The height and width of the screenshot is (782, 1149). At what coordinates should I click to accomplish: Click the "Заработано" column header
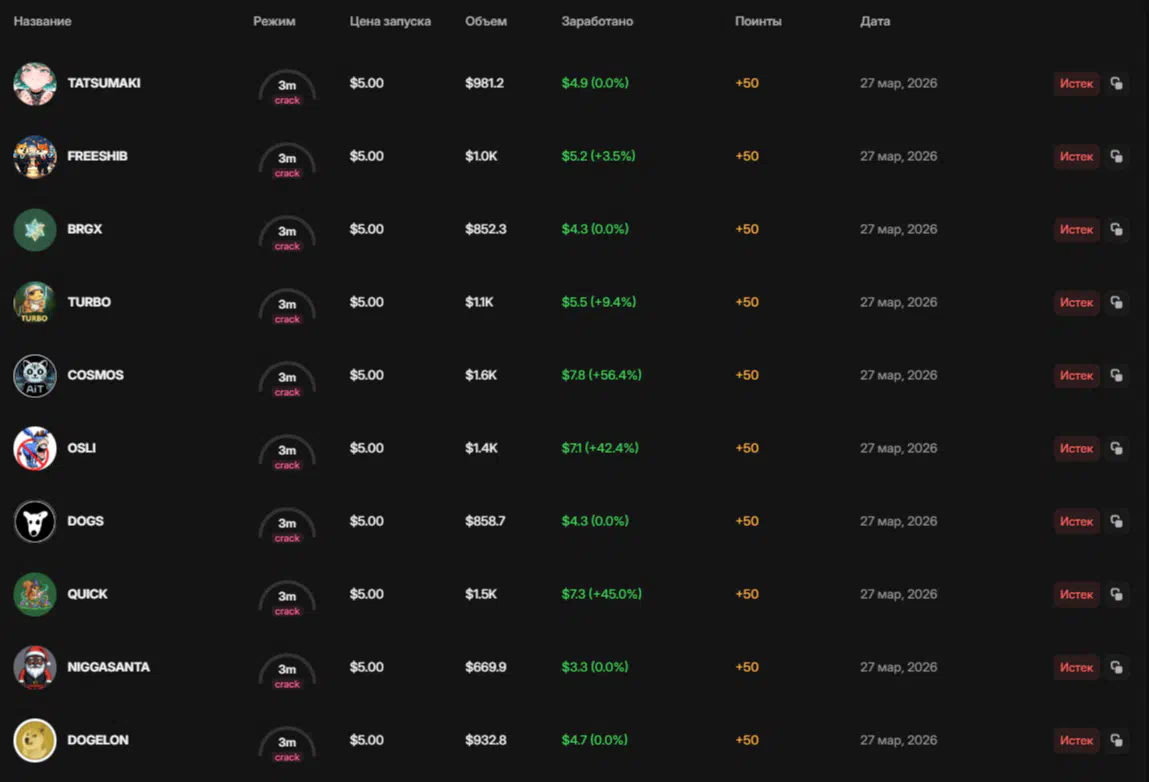pos(597,22)
